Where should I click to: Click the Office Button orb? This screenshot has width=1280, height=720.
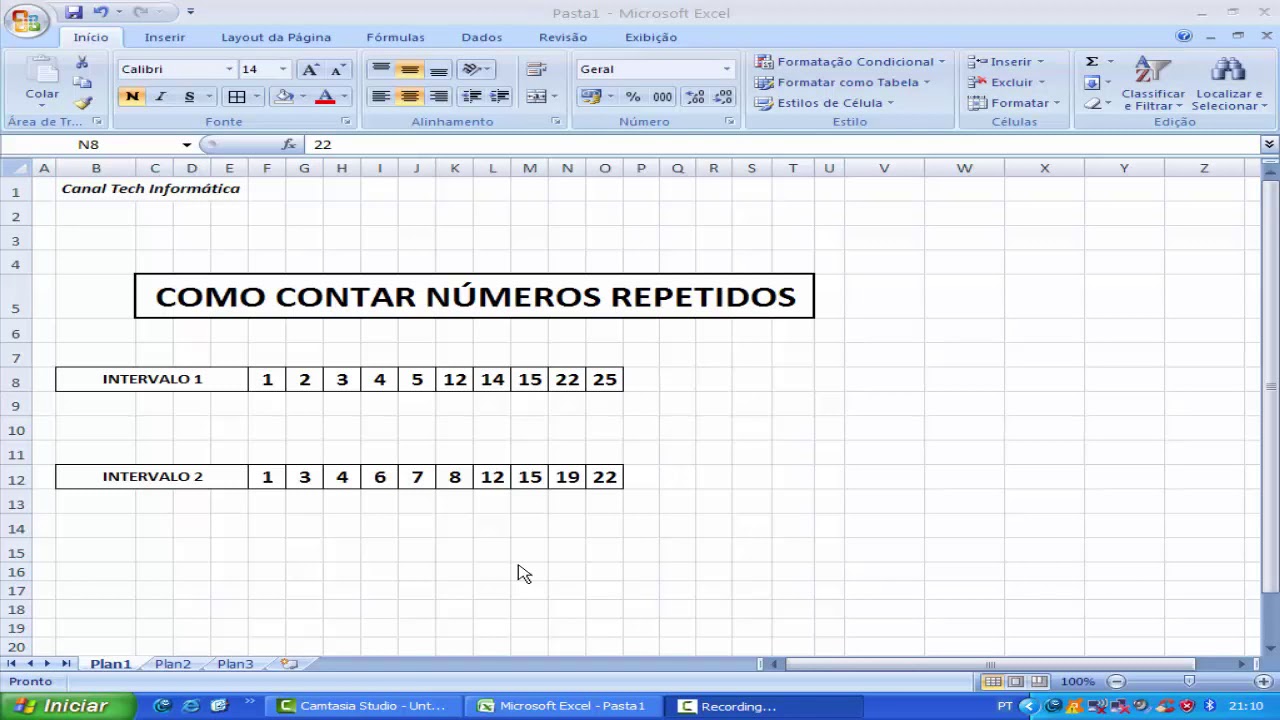[x=27, y=22]
